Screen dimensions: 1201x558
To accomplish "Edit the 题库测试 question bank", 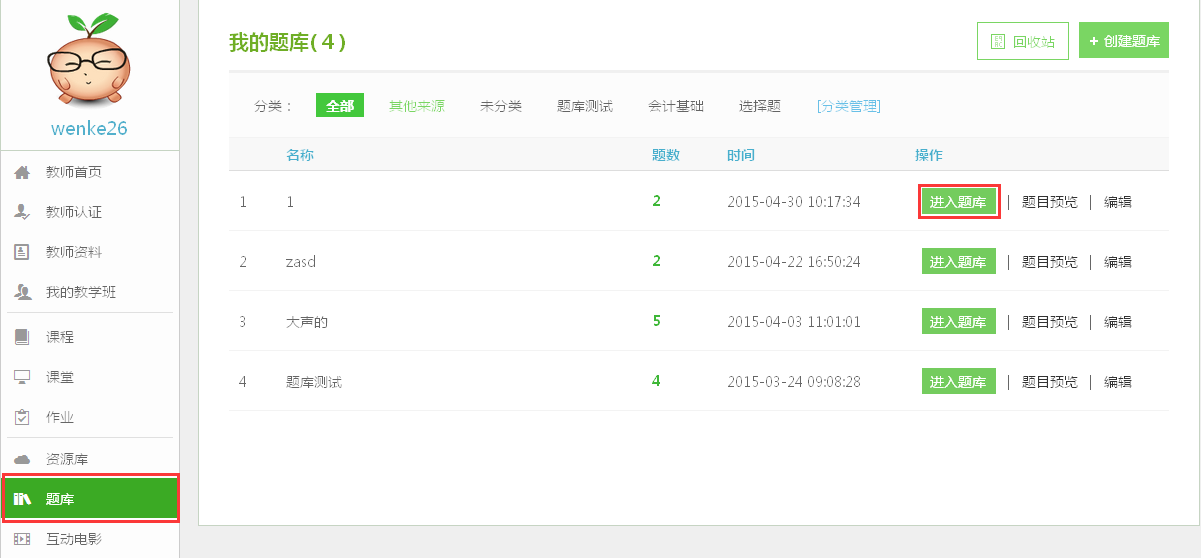I will coord(1118,381).
